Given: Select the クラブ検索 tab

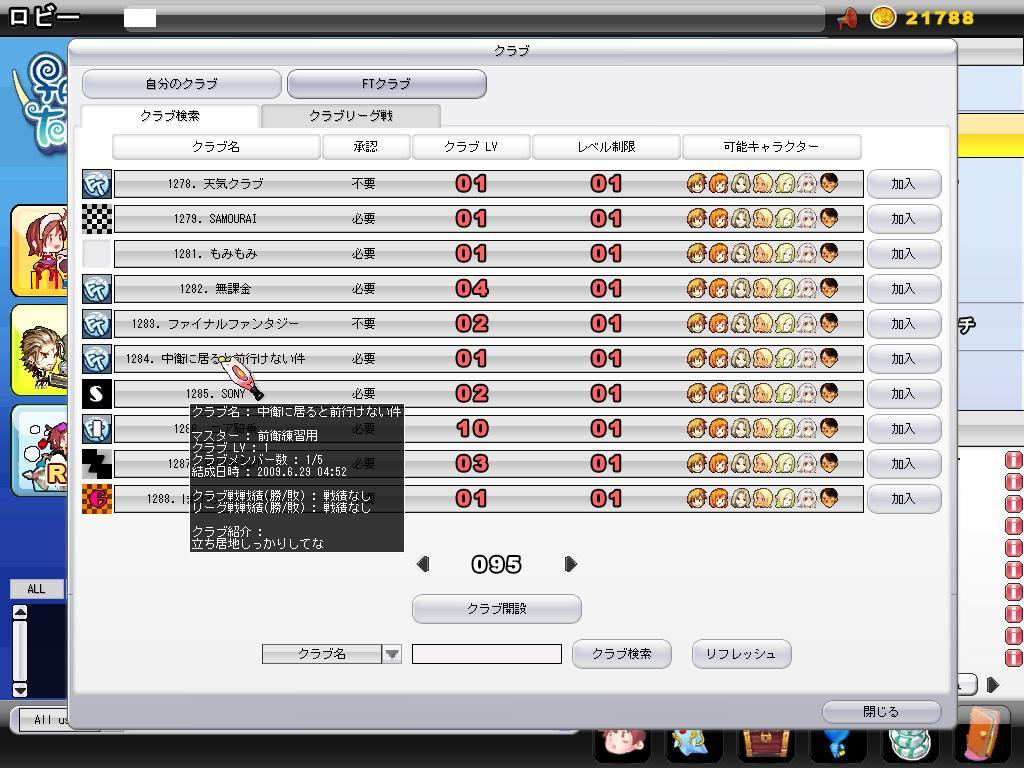Looking at the screenshot, I should click(x=170, y=116).
